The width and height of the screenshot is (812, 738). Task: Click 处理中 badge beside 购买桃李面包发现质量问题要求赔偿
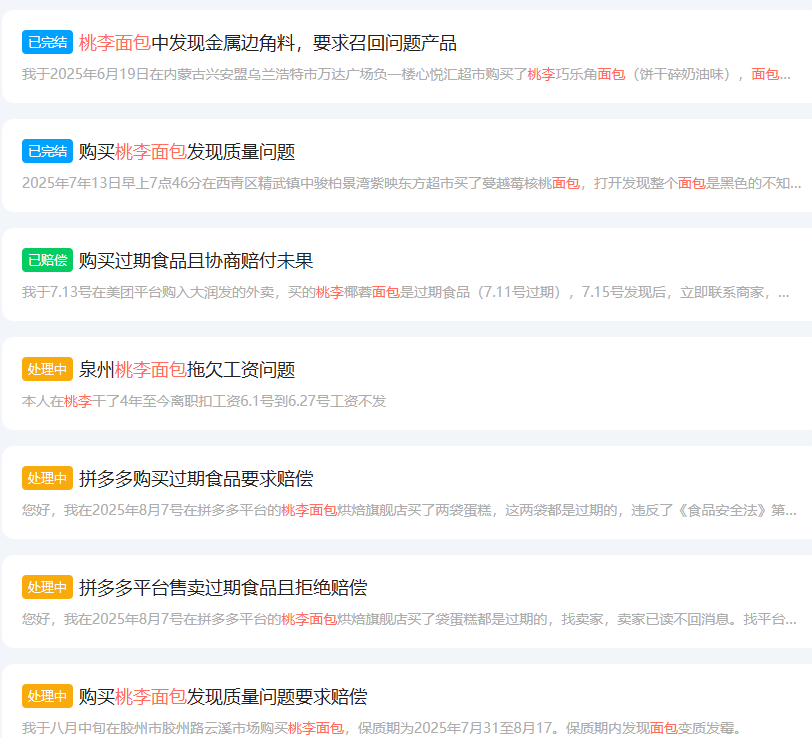tap(47, 696)
